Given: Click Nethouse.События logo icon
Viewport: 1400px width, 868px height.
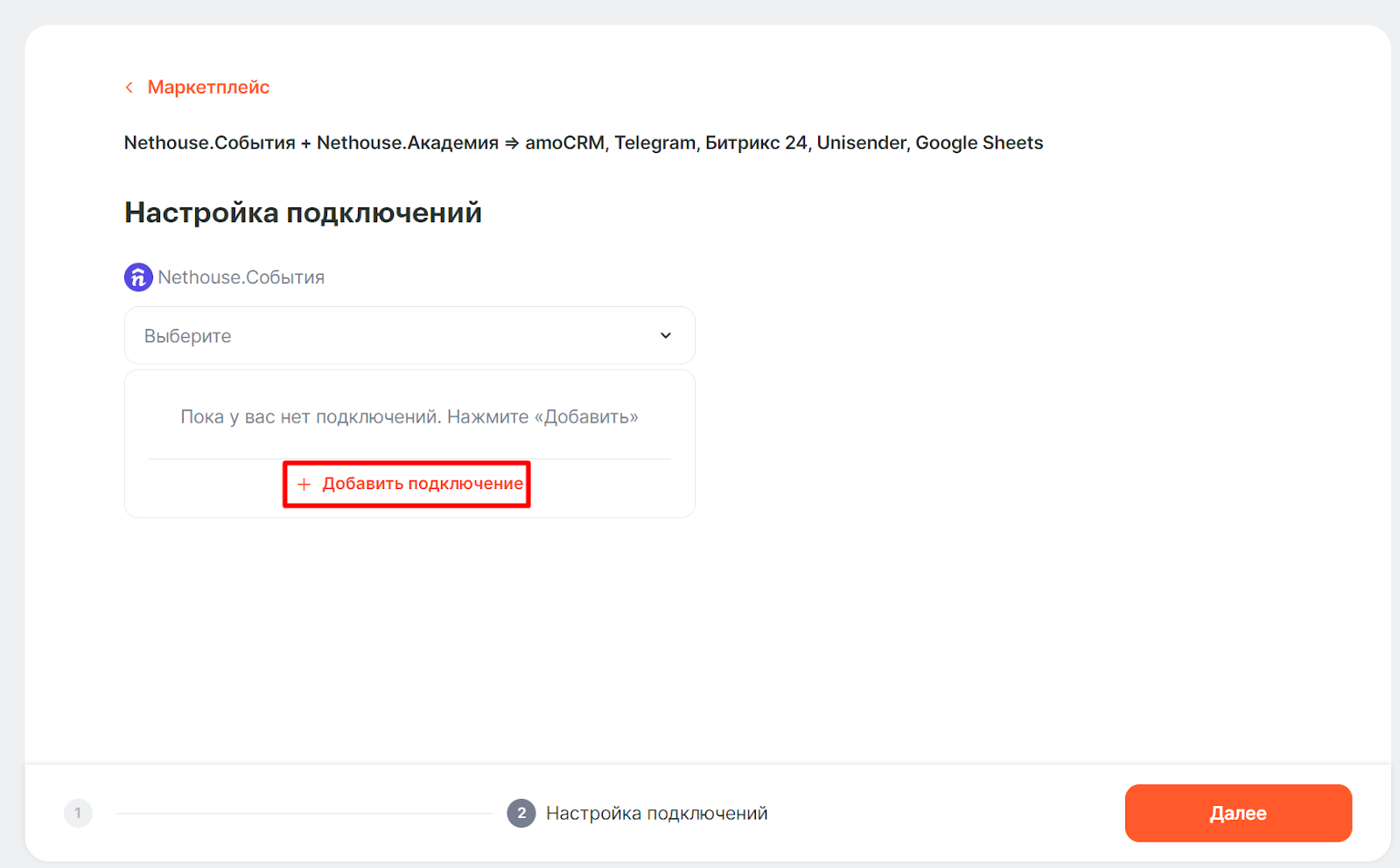Looking at the screenshot, I should pyautogui.click(x=138, y=277).
